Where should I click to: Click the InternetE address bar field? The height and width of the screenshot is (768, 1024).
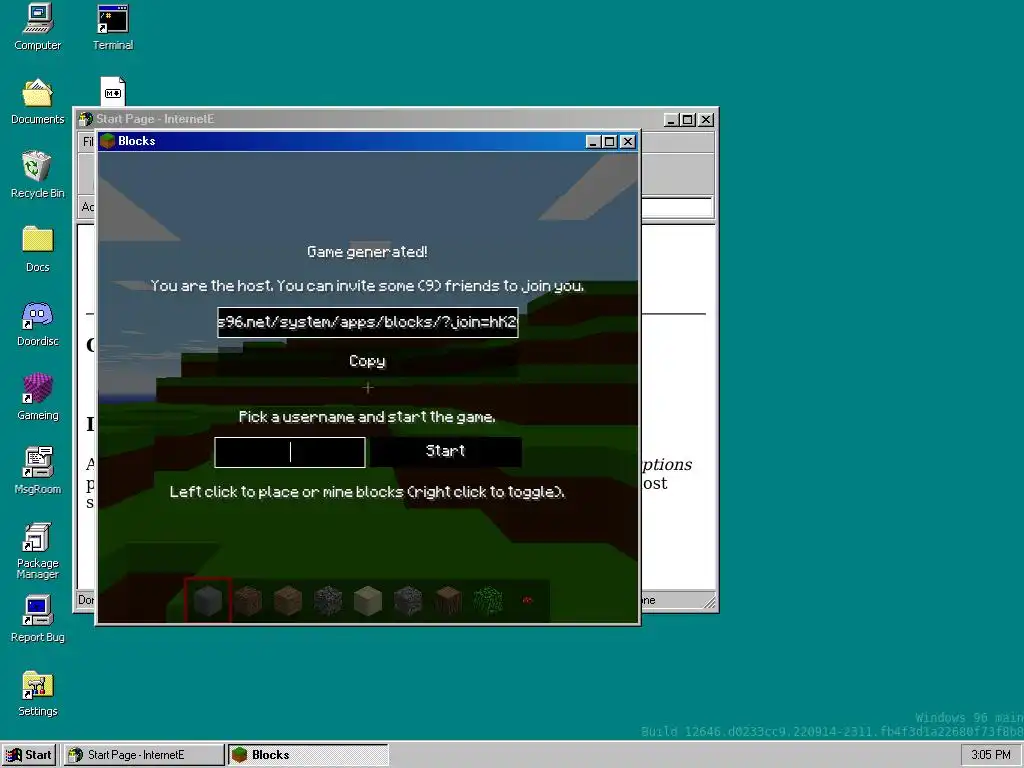pos(676,207)
